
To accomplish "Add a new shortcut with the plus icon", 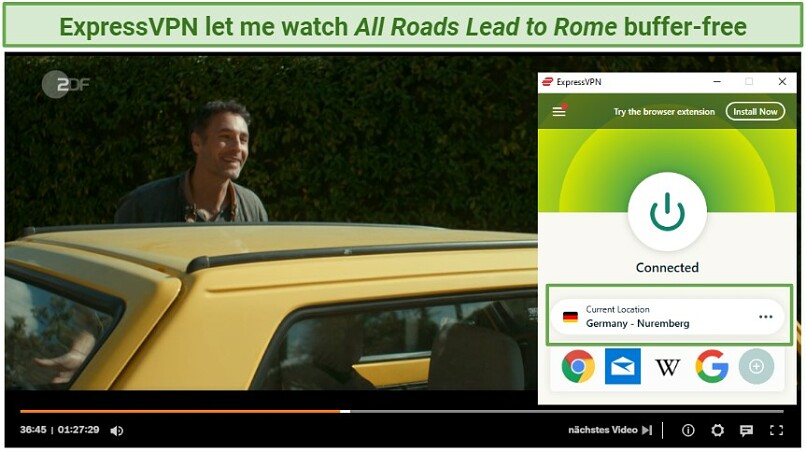I will [756, 366].
